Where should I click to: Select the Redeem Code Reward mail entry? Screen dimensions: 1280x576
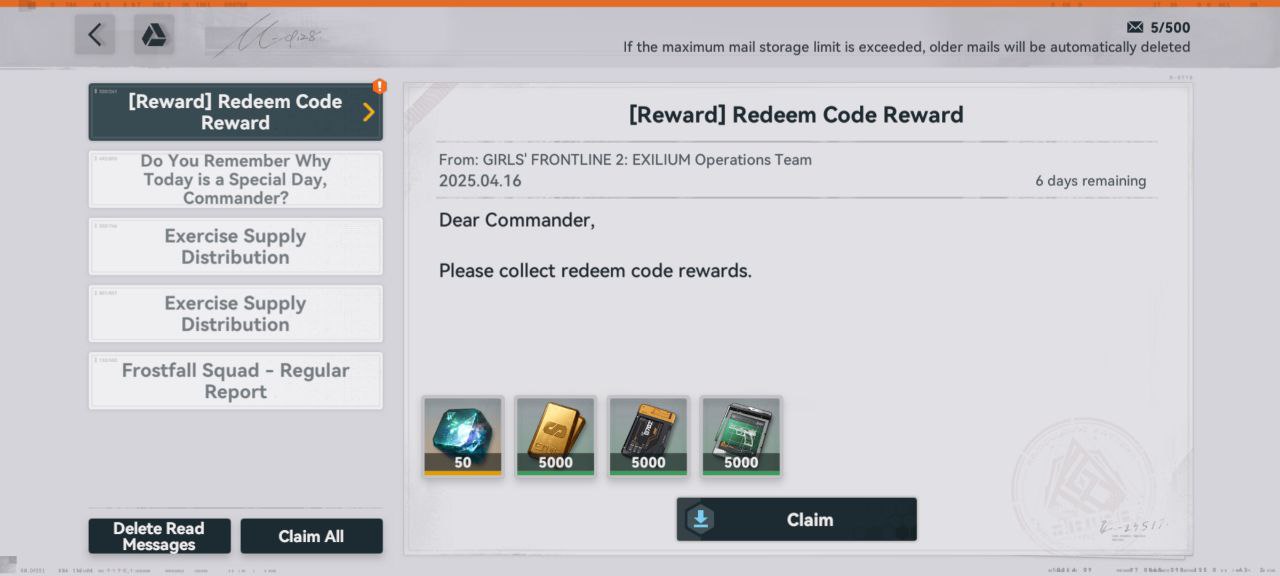click(236, 112)
